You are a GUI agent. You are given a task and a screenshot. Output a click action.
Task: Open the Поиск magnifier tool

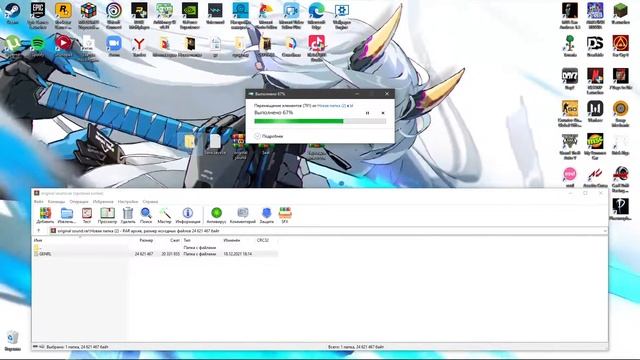tap(146, 215)
